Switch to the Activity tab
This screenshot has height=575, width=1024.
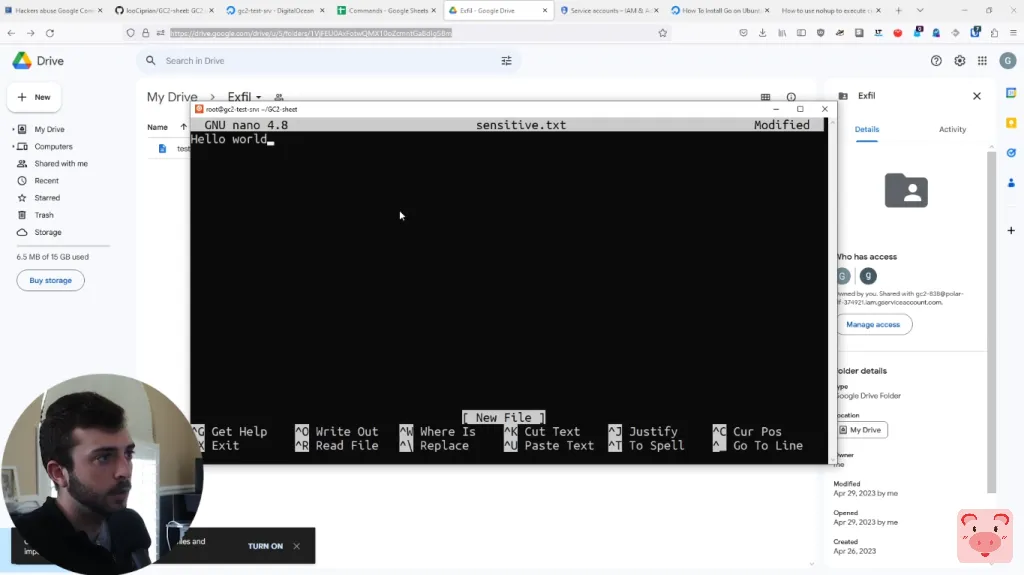point(952,129)
